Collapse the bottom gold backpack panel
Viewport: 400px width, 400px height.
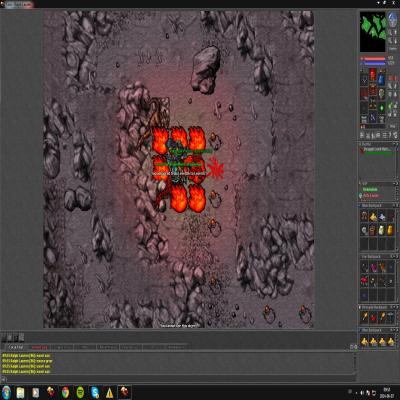(394, 330)
